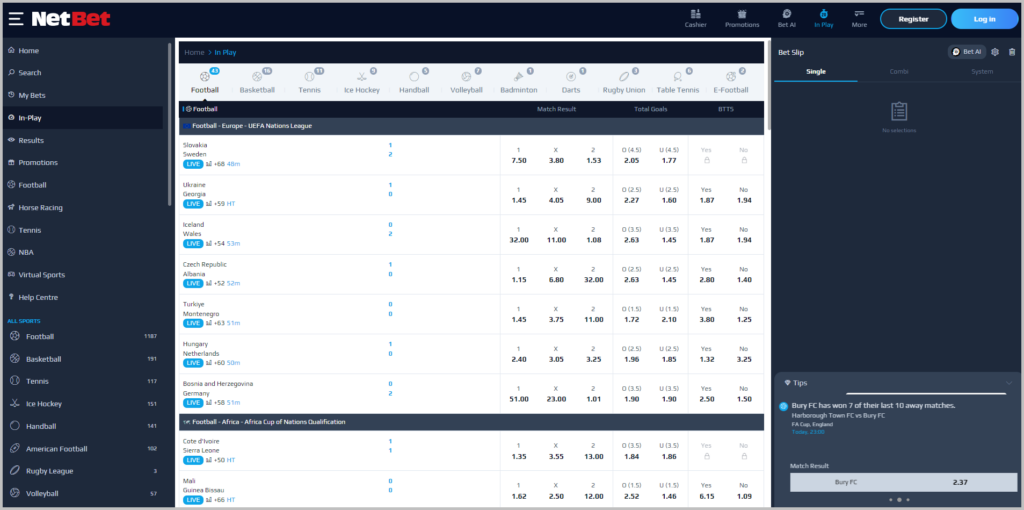The width and height of the screenshot is (1024, 510).
Task: Click the Register button
Action: [x=913, y=19]
